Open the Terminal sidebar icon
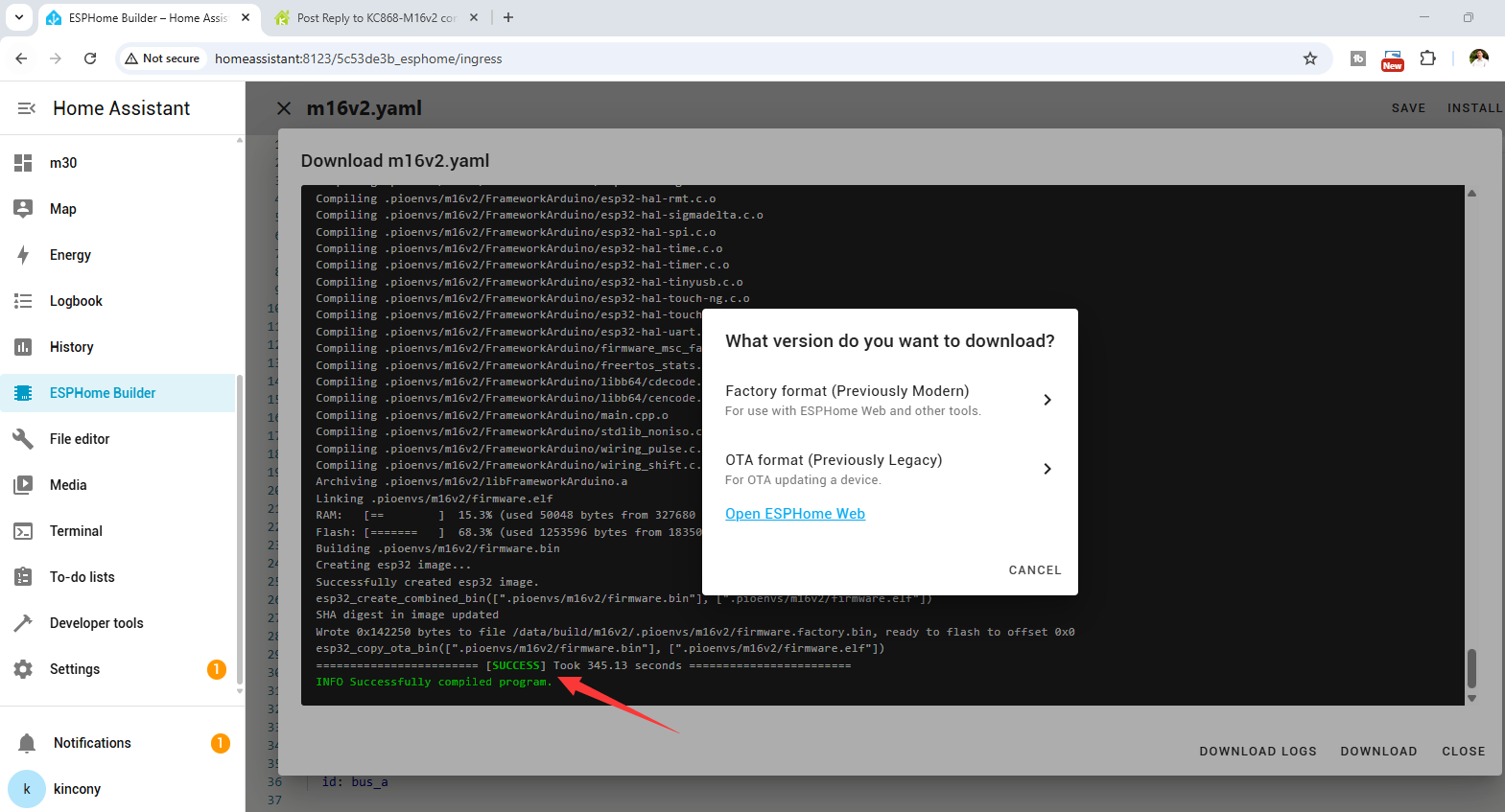This screenshot has width=1505, height=812. pyautogui.click(x=23, y=531)
